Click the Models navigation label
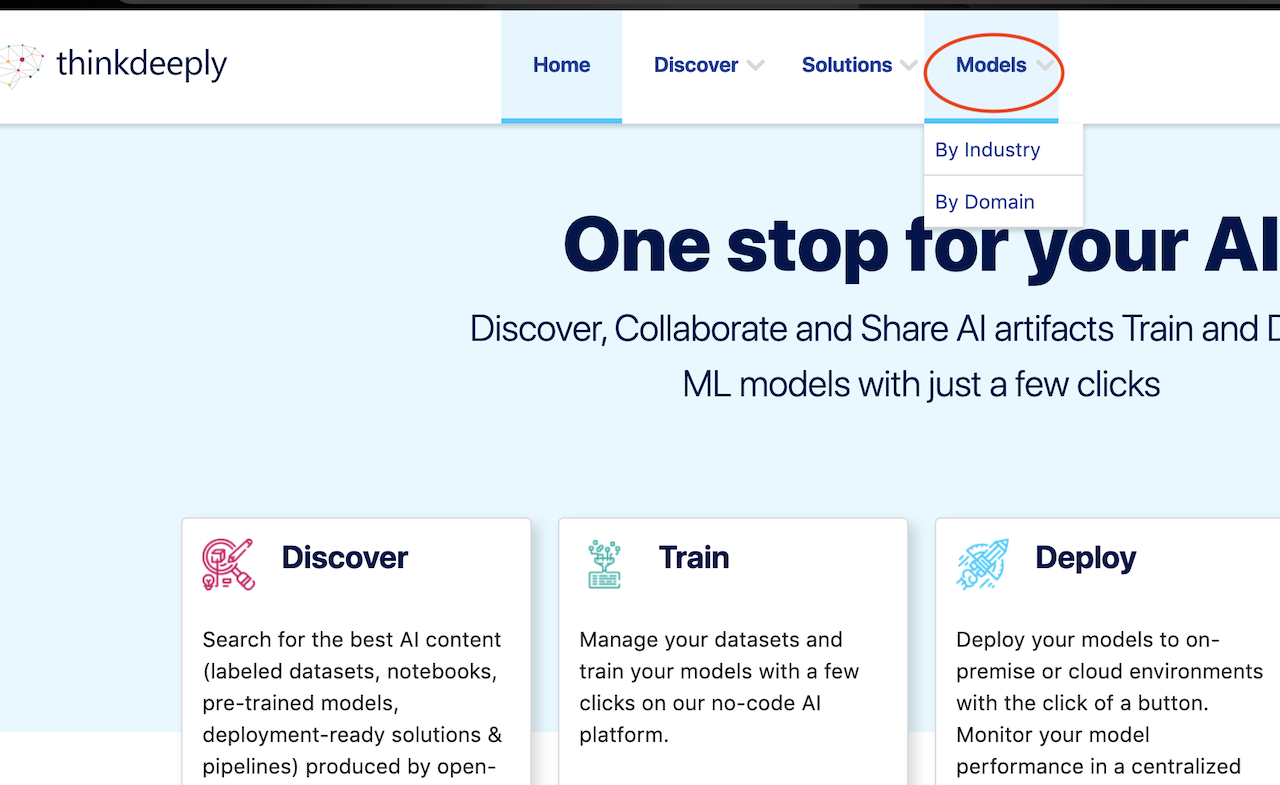 990,65
